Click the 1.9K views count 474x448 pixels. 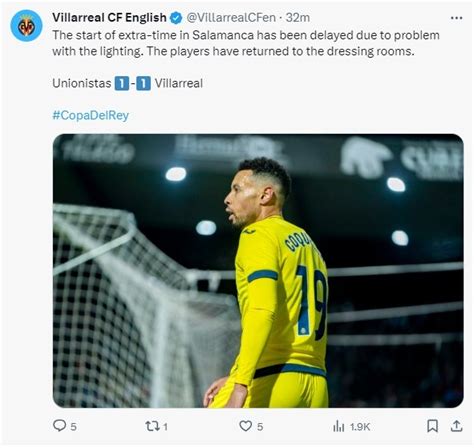[x=360, y=427]
